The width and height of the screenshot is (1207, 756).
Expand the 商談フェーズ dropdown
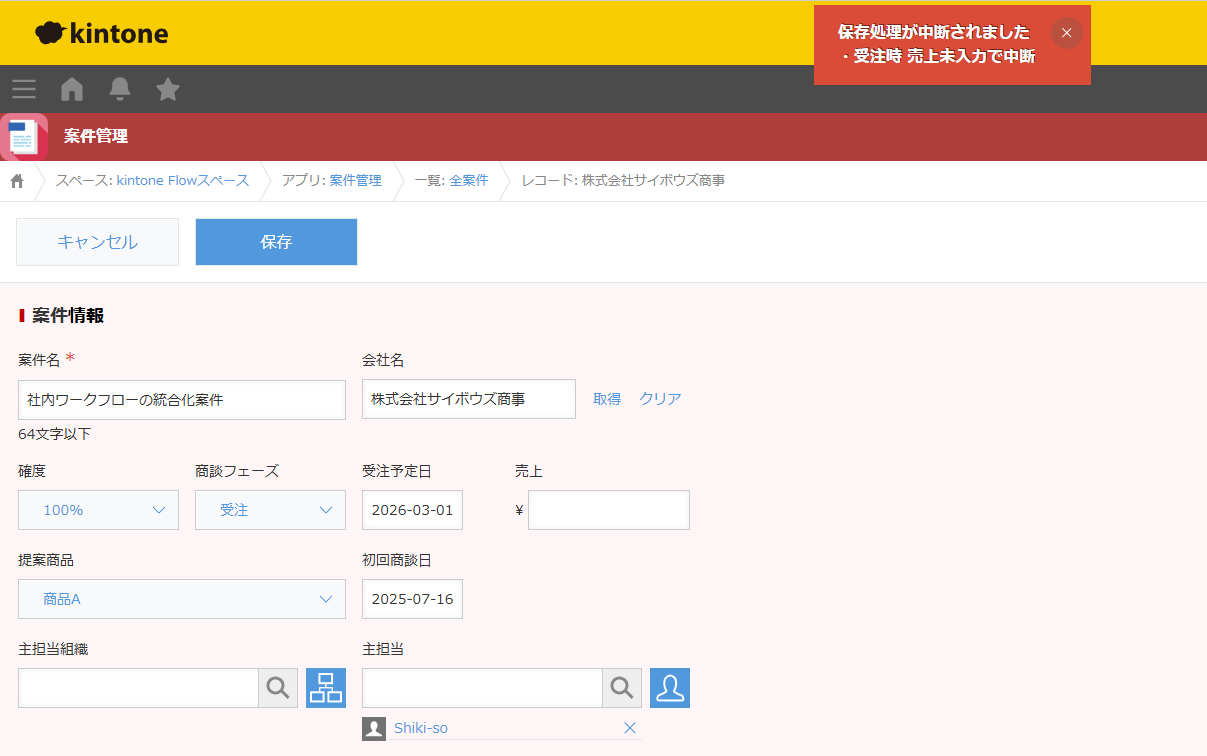tap(270, 510)
